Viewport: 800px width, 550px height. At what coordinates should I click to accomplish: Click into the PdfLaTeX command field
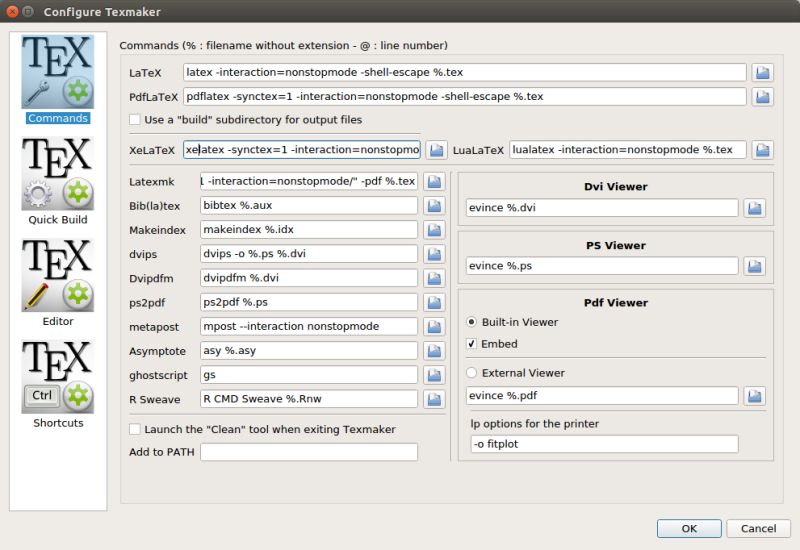click(464, 96)
